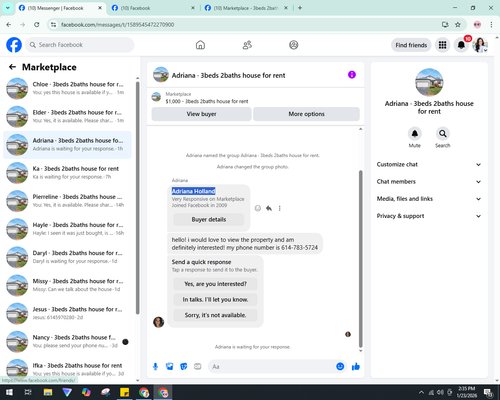
Task: Click the group photo thumbnail in right panel
Action: 429,82
